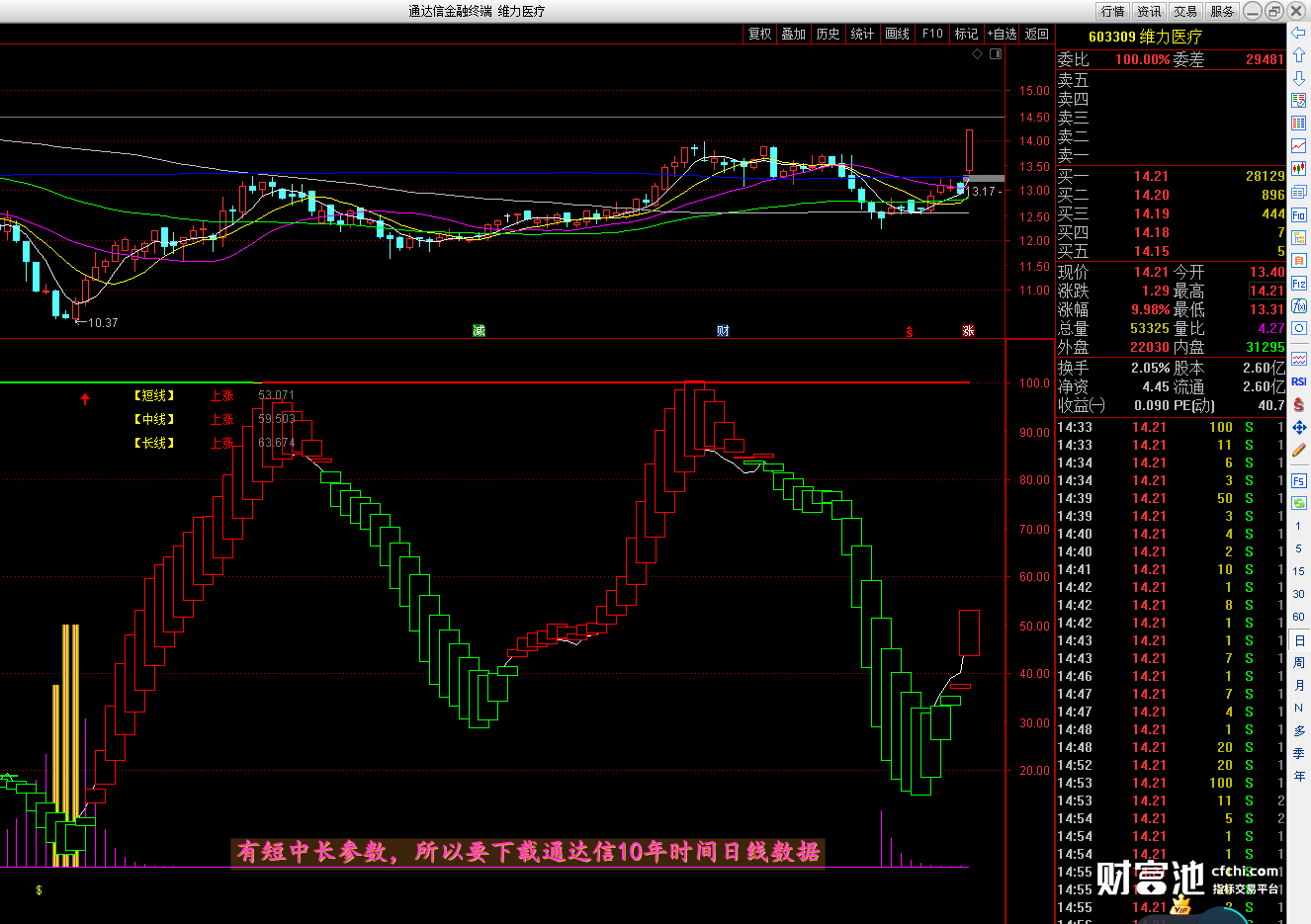Click the stock title 603309 维力医疗

coord(1145,37)
